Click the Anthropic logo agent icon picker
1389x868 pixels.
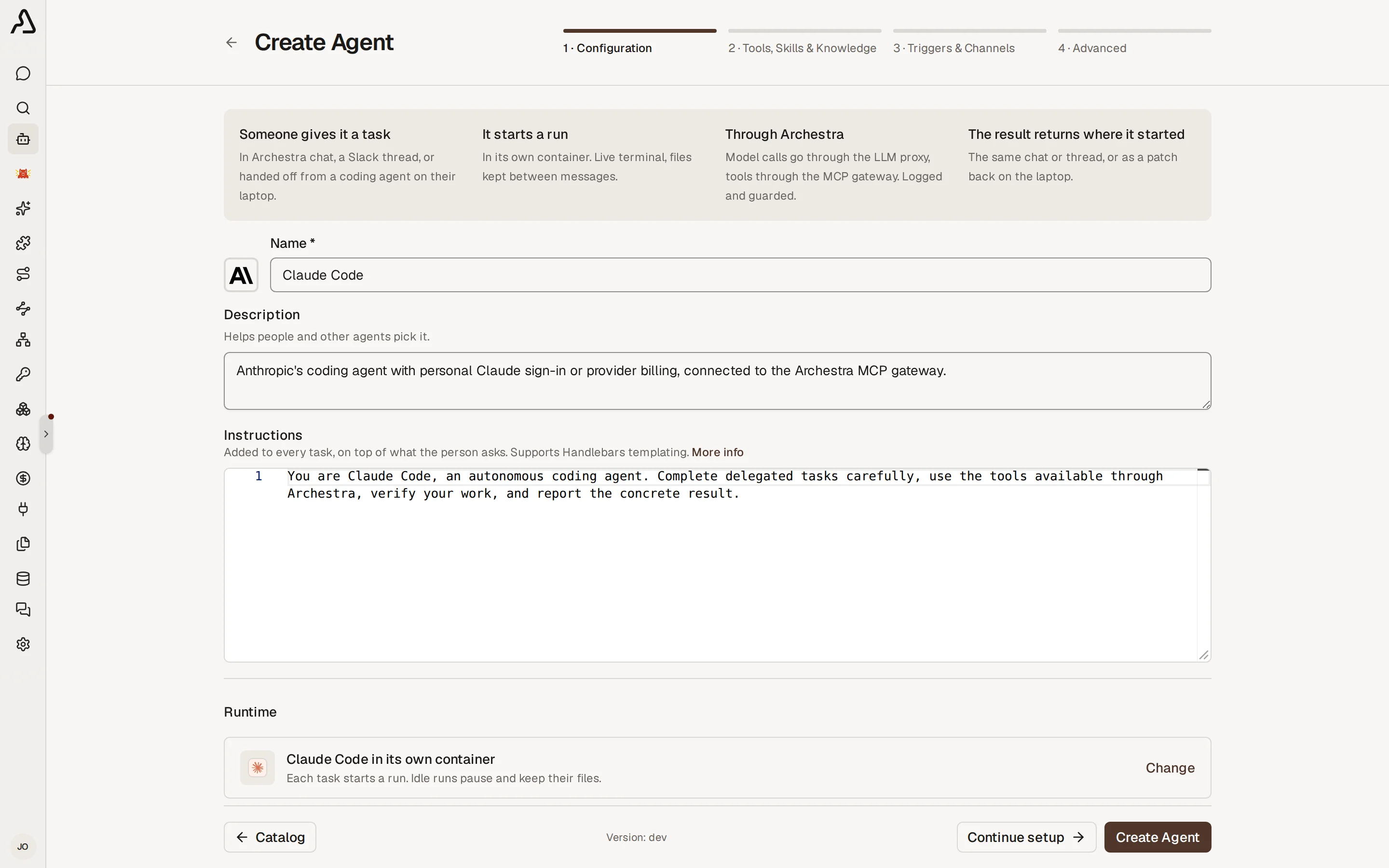click(241, 275)
